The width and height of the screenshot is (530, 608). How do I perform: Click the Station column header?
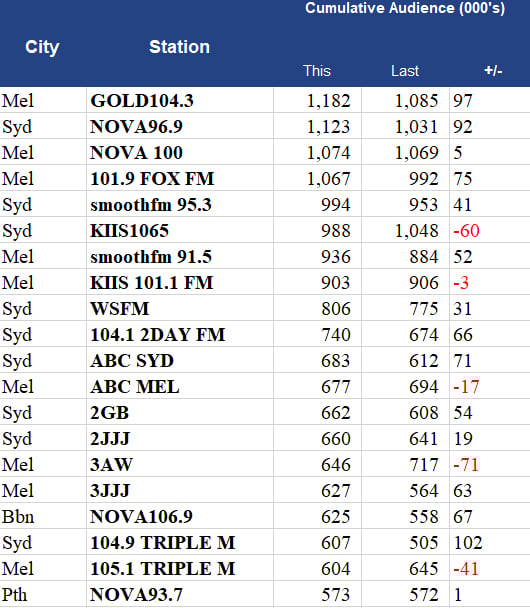coord(180,47)
